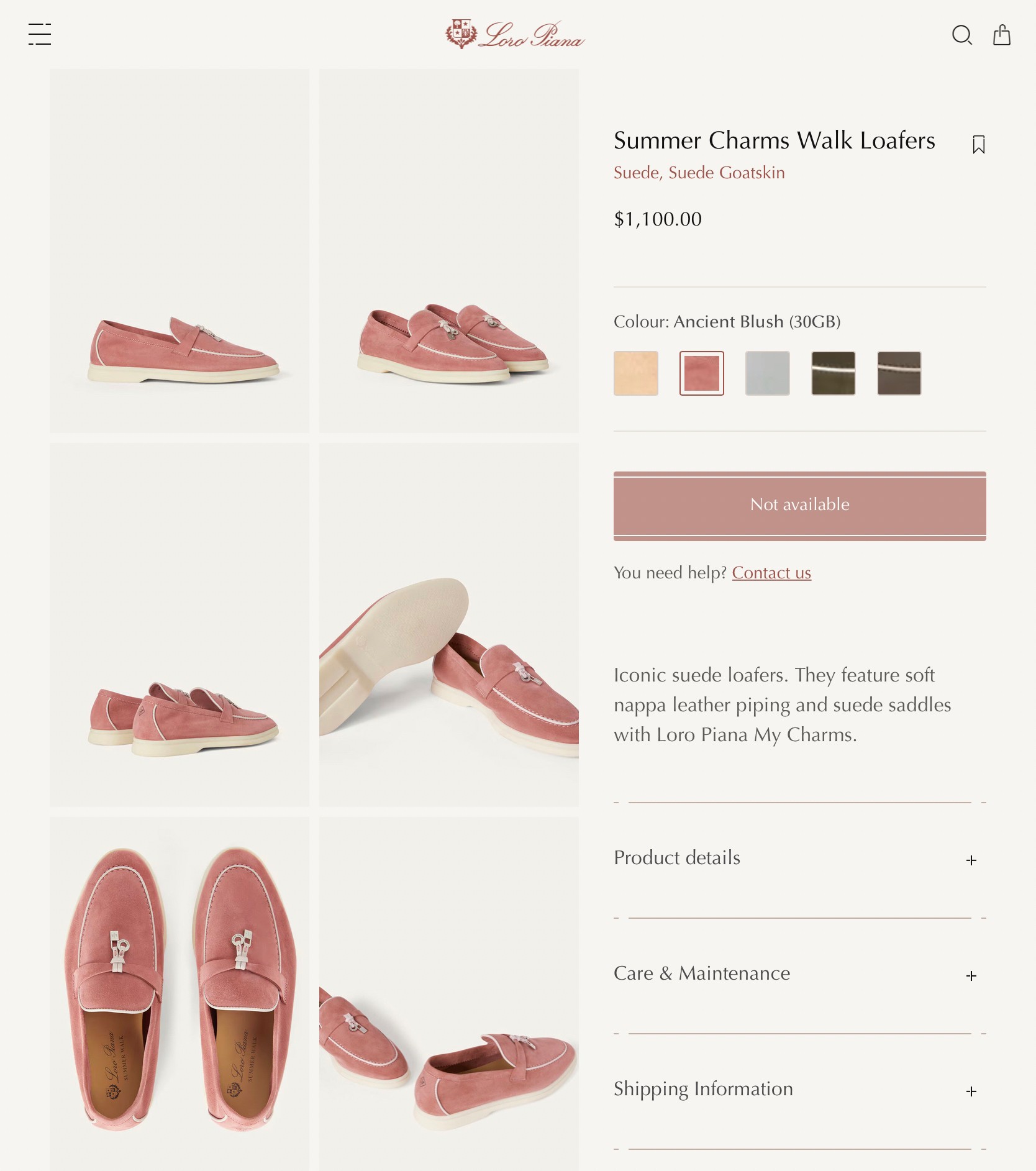Screen dimensions: 1036x1171
Task: Open the shopping bag icon
Action: [x=1002, y=35]
